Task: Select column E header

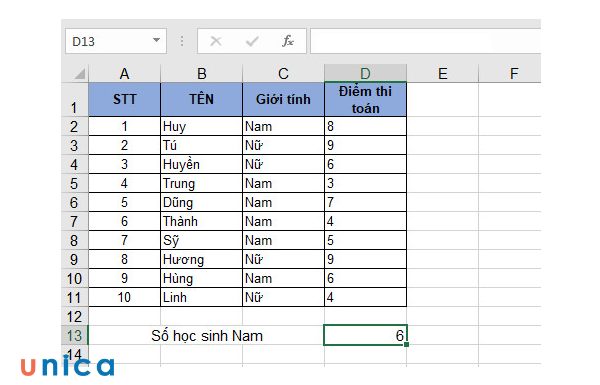Action: pyautogui.click(x=443, y=73)
